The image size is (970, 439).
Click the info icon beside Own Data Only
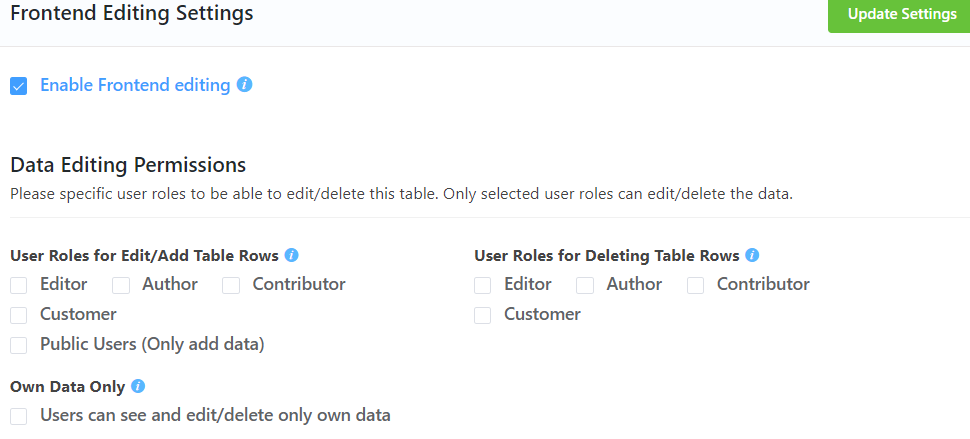click(138, 386)
